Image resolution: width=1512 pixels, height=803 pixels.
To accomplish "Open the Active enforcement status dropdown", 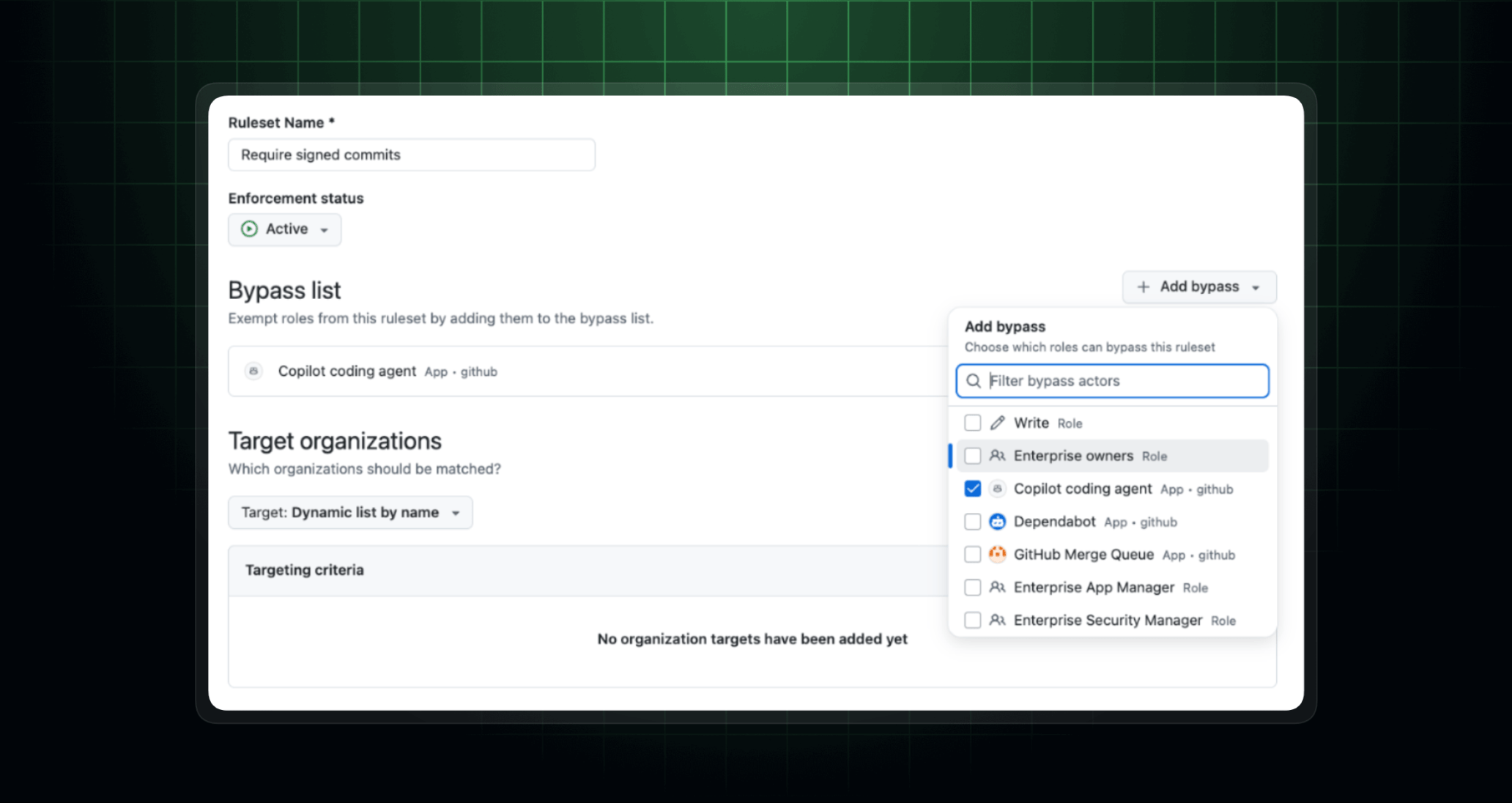I will coord(285,229).
